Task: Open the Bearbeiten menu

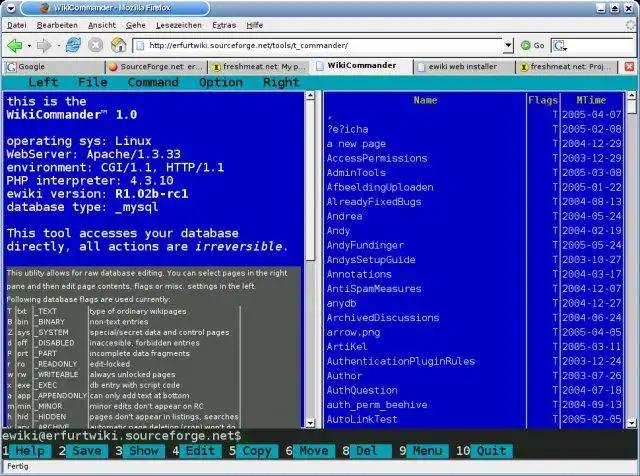Action: pos(57,25)
